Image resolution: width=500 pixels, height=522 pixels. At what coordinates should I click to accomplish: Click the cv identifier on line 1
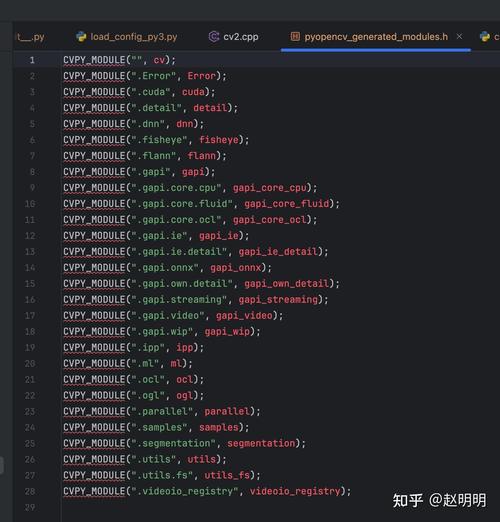coord(159,60)
